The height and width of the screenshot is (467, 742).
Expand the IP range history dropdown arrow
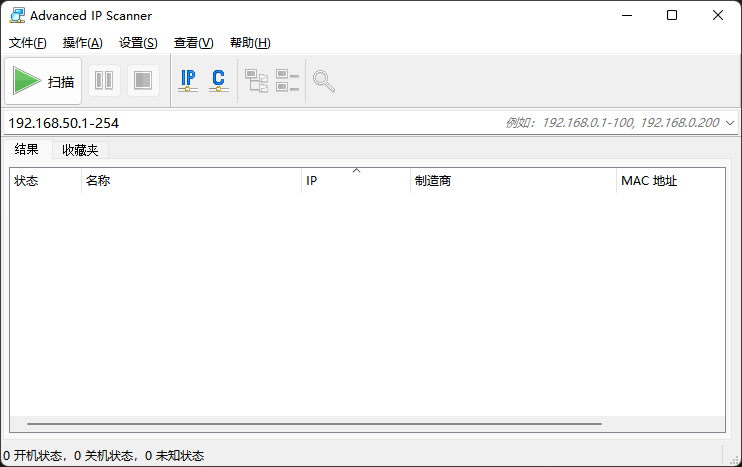click(730, 123)
